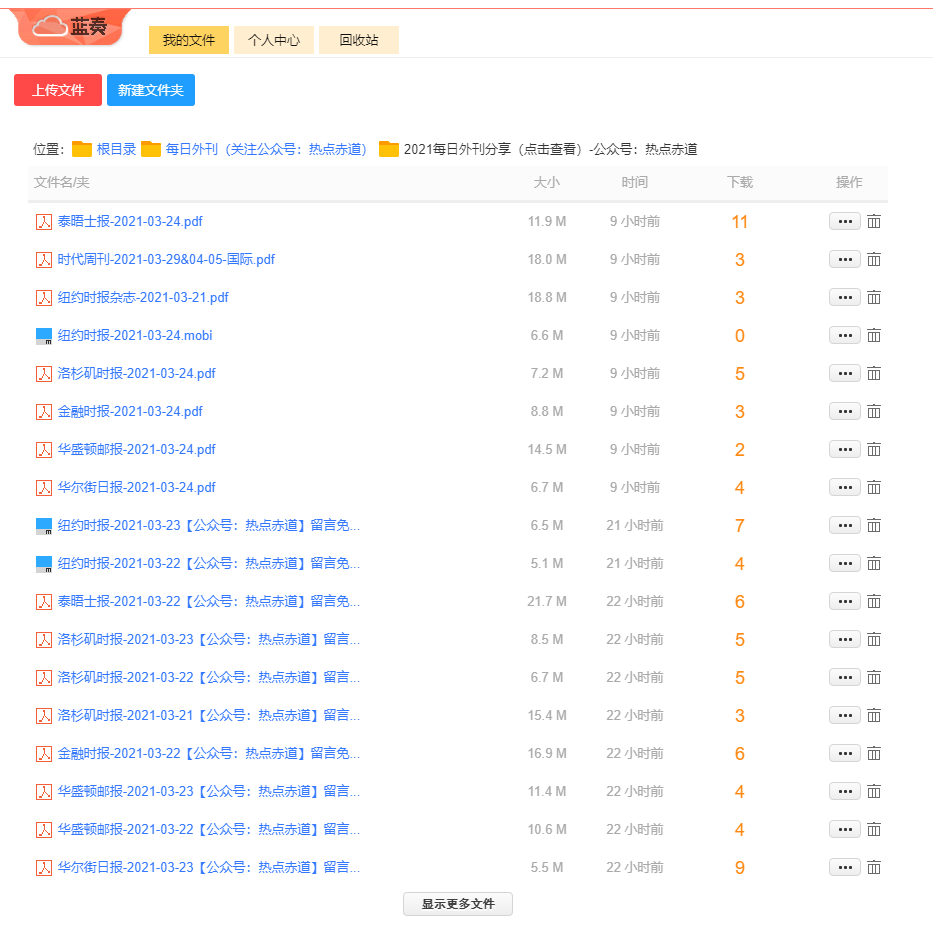Image resolution: width=933 pixels, height=932 pixels.
Task: Open the ... menu for 时代周刊-2021-03-29&04-05-国际.pdf
Action: click(845, 259)
